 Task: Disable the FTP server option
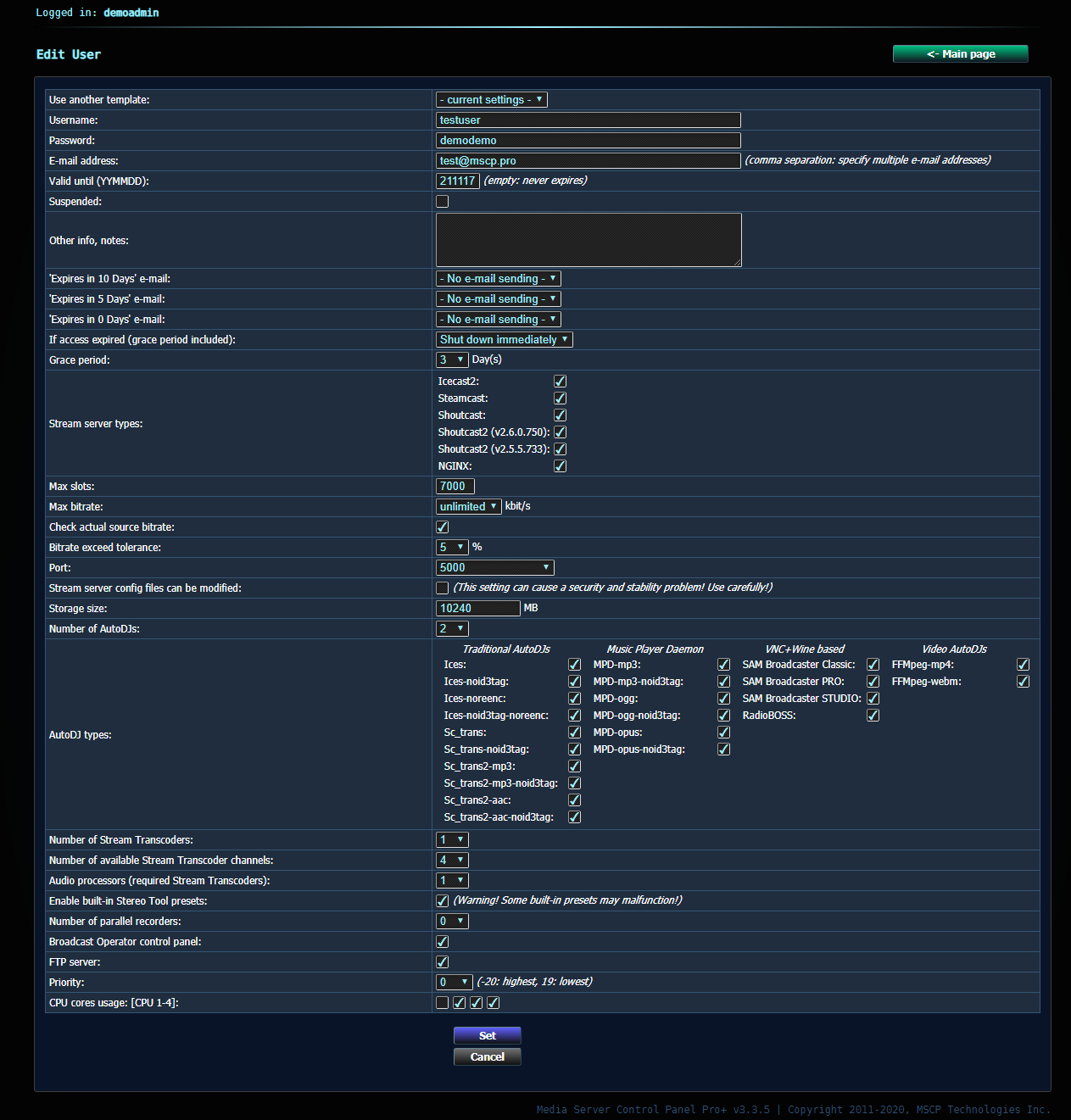pos(442,961)
